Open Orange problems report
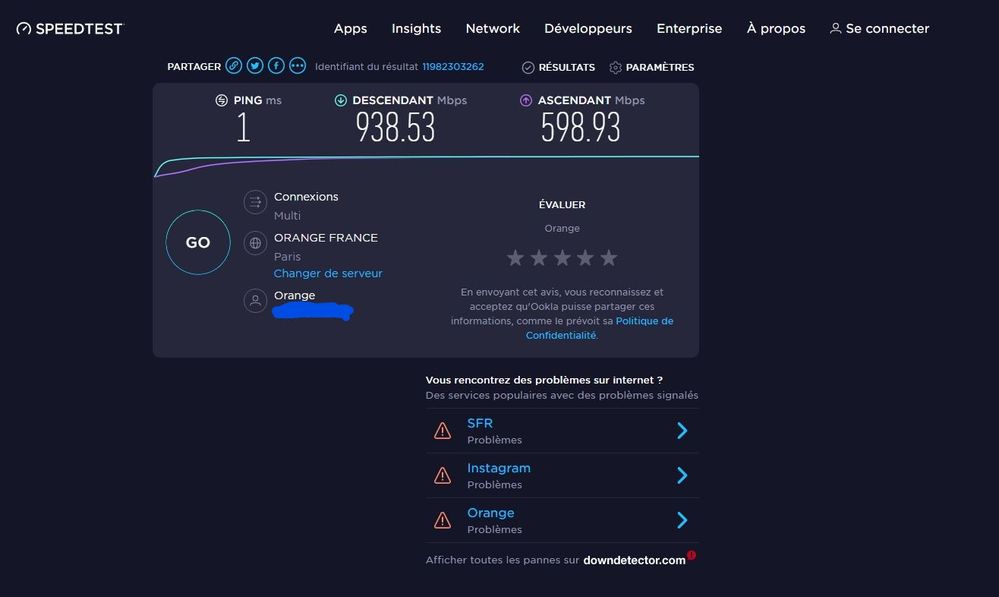 tap(491, 513)
